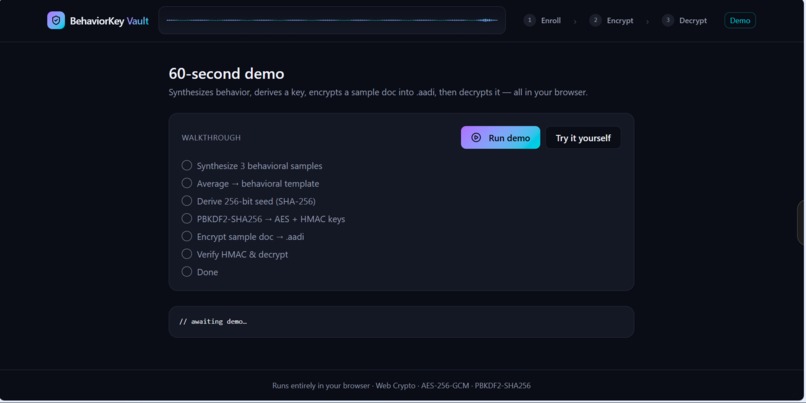Screen dimensions: 806x403
Task: Click the BehaviorKey Vault title text
Action: (x=109, y=21)
